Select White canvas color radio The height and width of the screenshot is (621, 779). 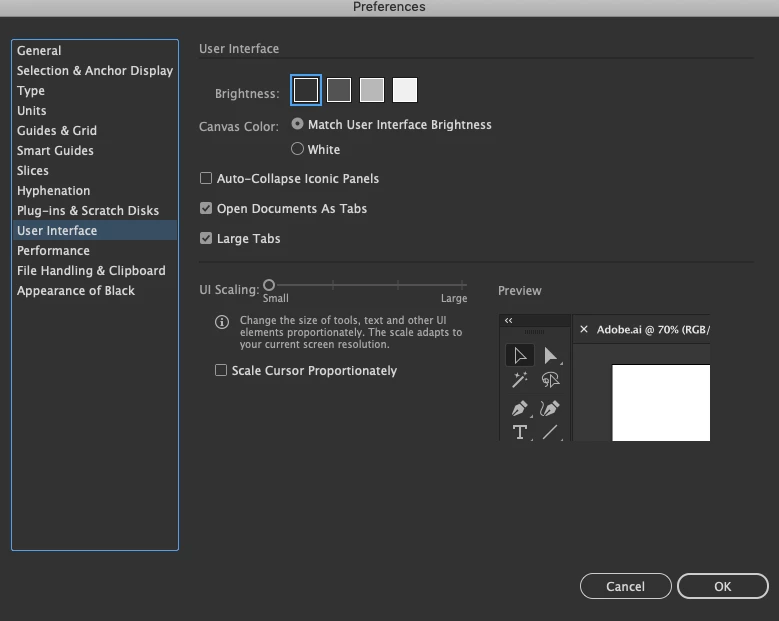pos(297,149)
